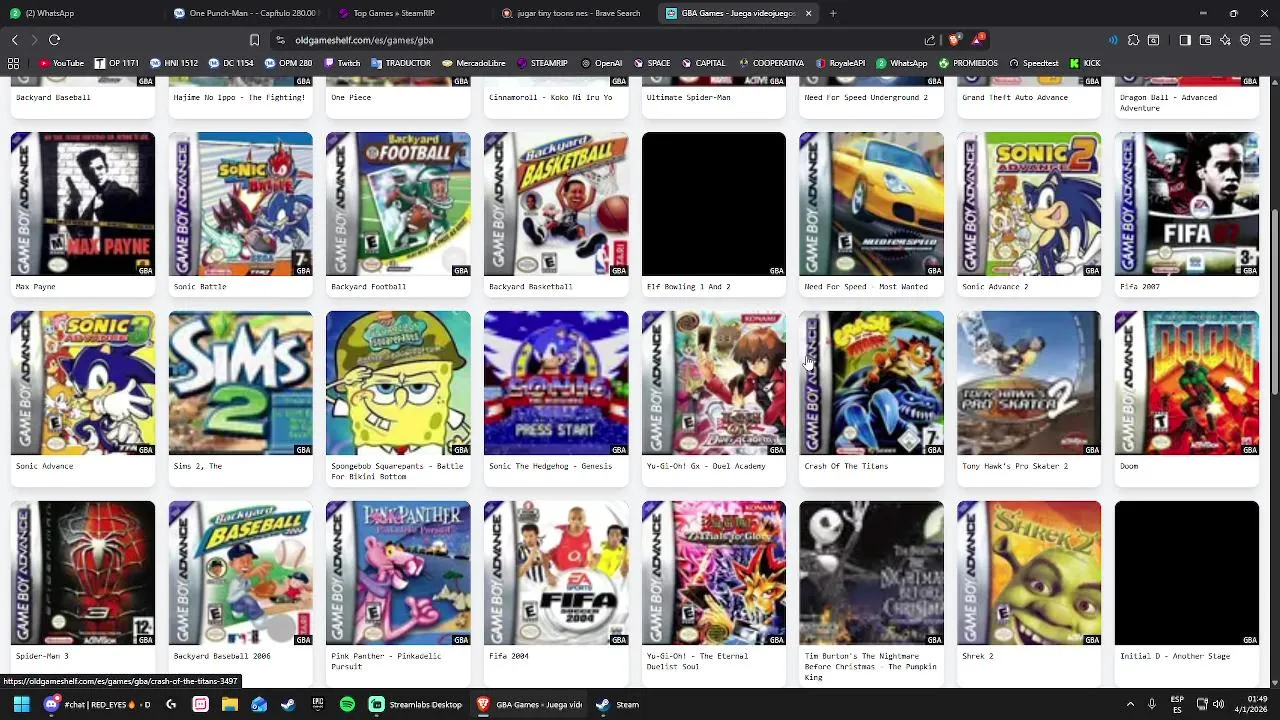Click the "Elf Bowling 1 And 2" title
Image resolution: width=1280 pixels, height=720 pixels.
[x=688, y=287]
